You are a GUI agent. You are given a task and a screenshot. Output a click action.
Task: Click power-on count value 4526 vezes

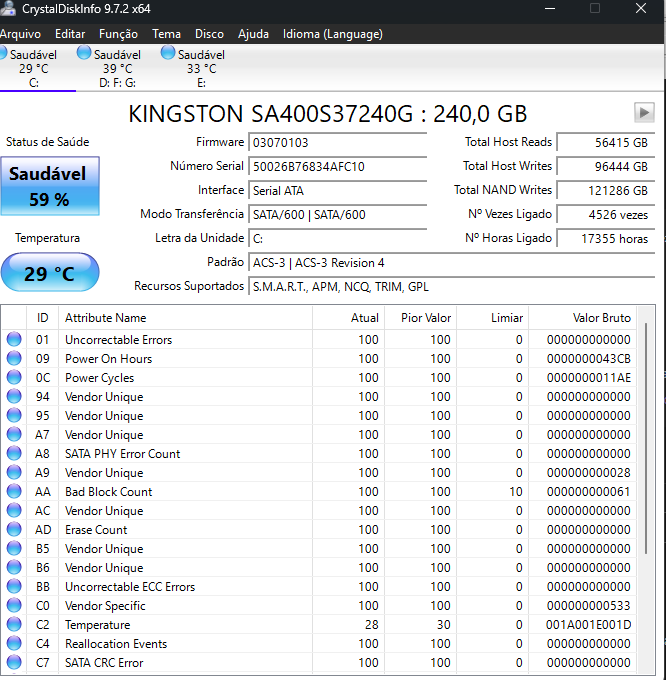(605, 215)
